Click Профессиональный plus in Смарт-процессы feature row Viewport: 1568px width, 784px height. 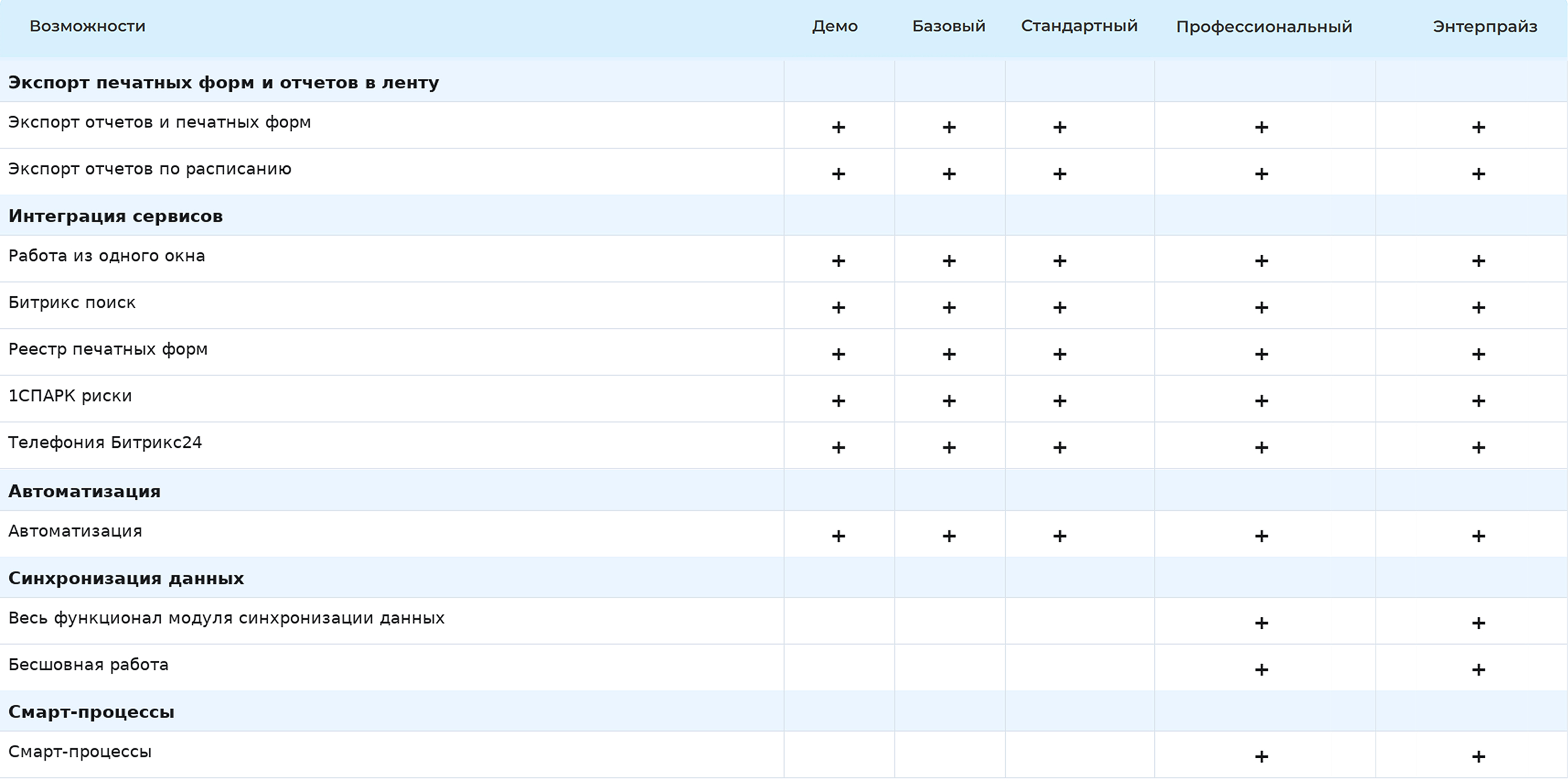[1262, 757]
